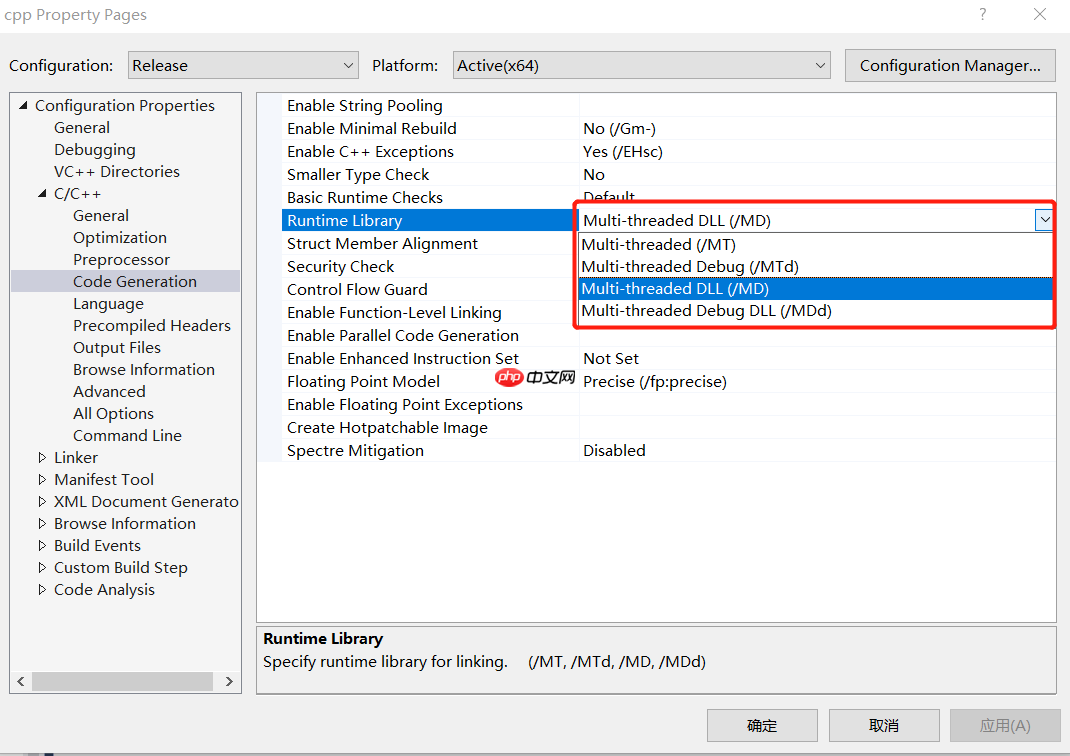The image size is (1070, 756).
Task: Click the horizontal scrollbar in tree panel
Action: (123, 681)
